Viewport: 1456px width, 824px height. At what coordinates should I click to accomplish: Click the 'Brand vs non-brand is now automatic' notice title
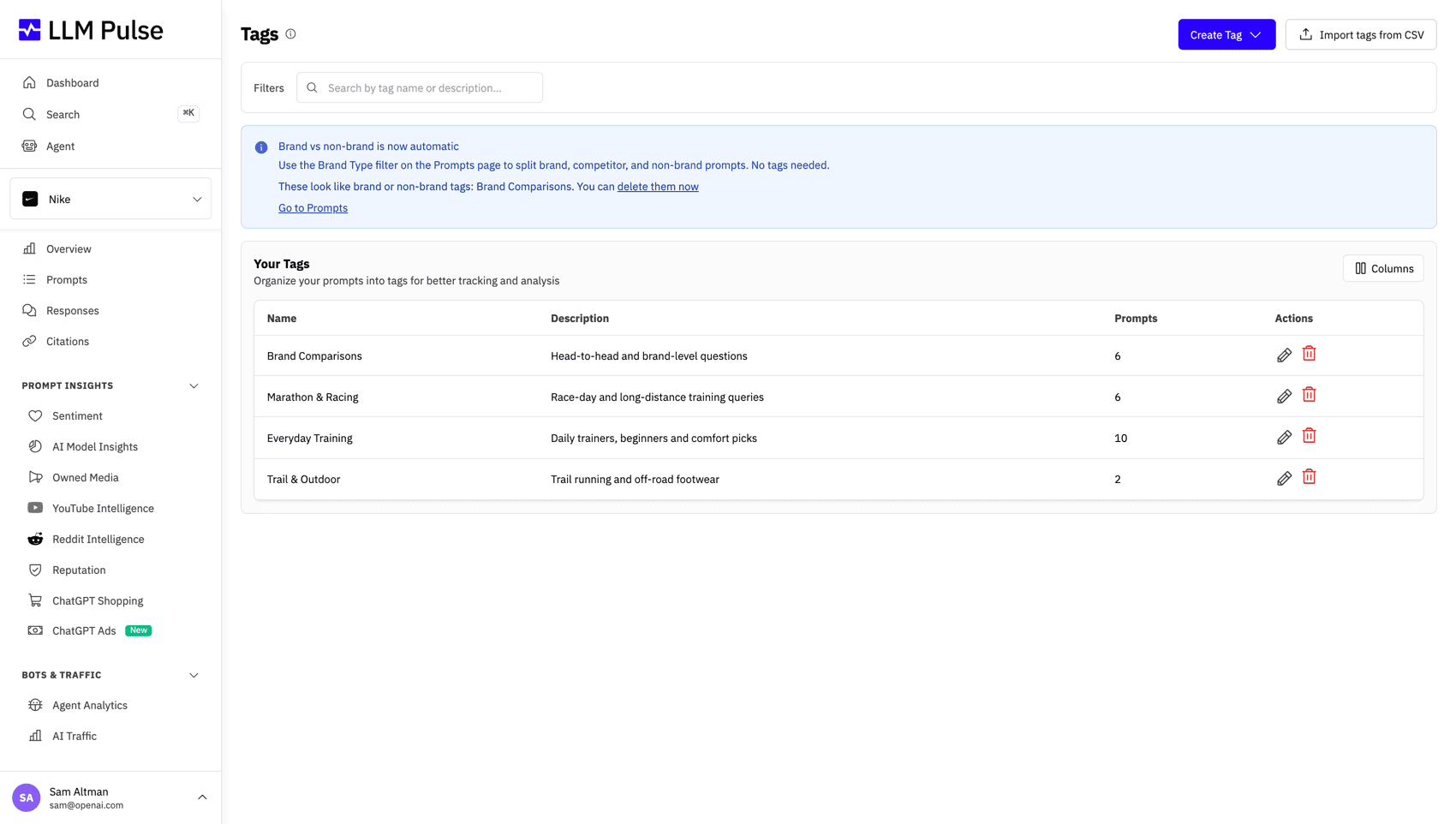[x=368, y=146]
